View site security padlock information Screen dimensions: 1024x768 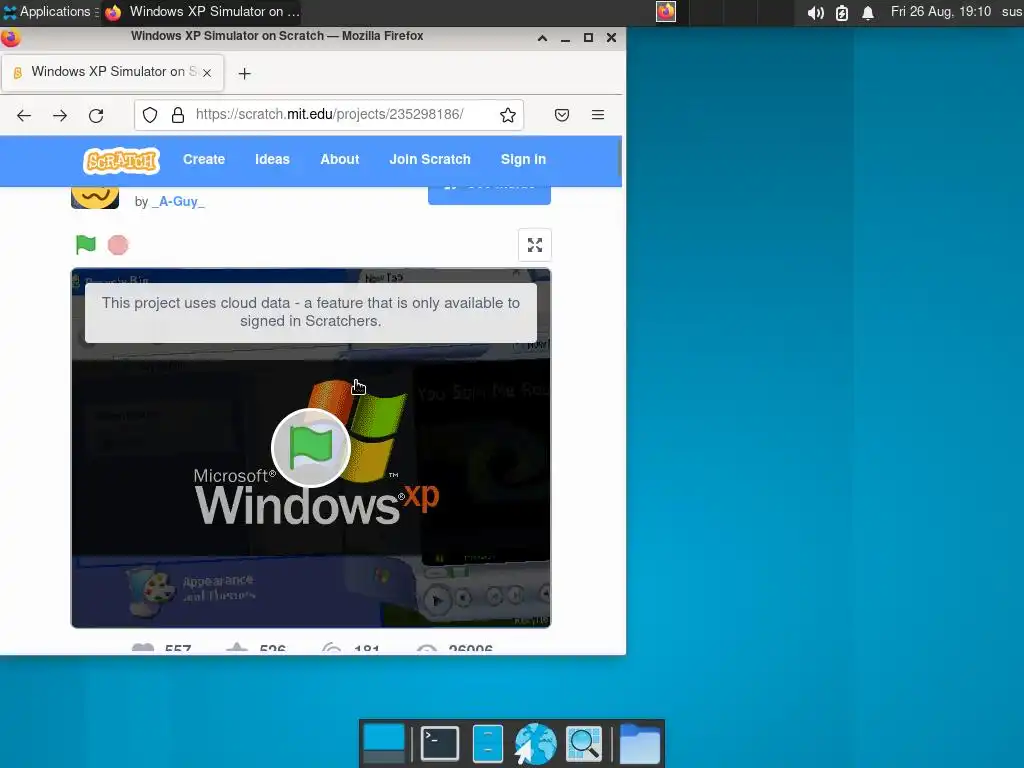(178, 115)
